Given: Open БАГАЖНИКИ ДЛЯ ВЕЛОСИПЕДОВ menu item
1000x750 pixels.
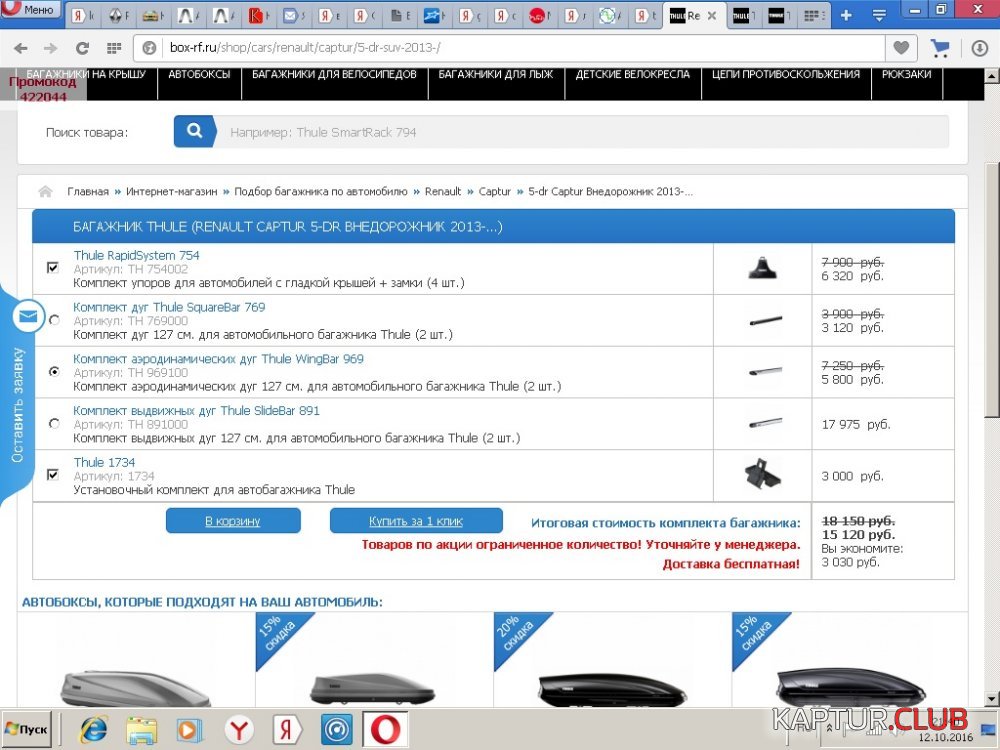Looking at the screenshot, I should tap(334, 75).
